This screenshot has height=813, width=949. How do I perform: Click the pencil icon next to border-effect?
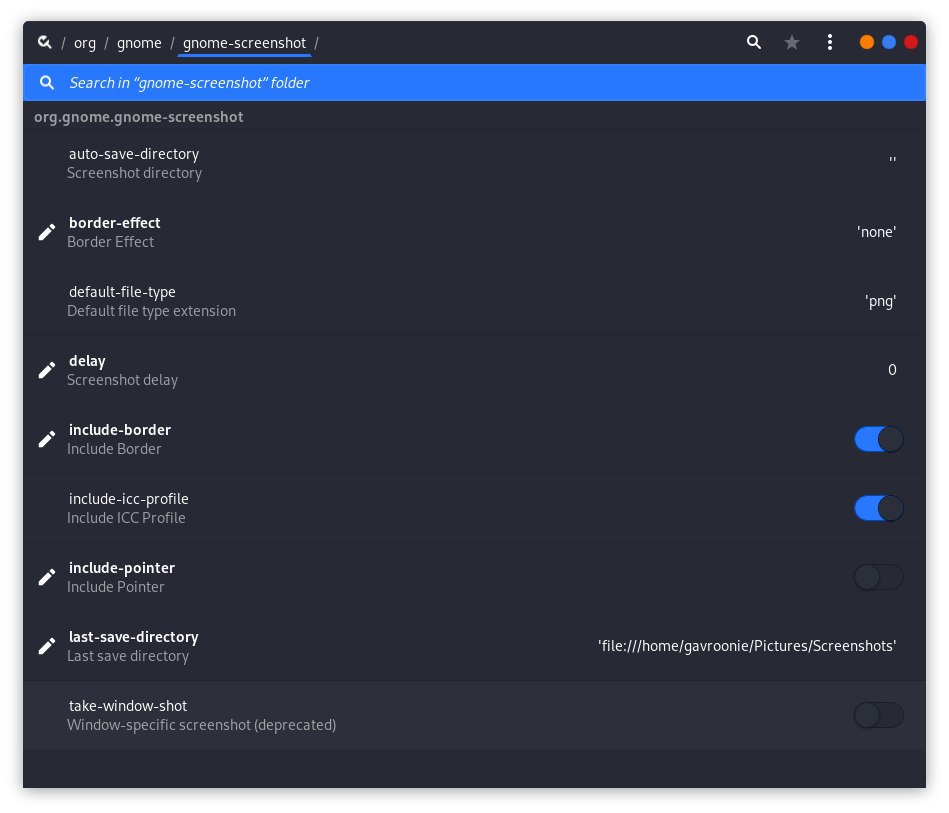click(x=47, y=232)
